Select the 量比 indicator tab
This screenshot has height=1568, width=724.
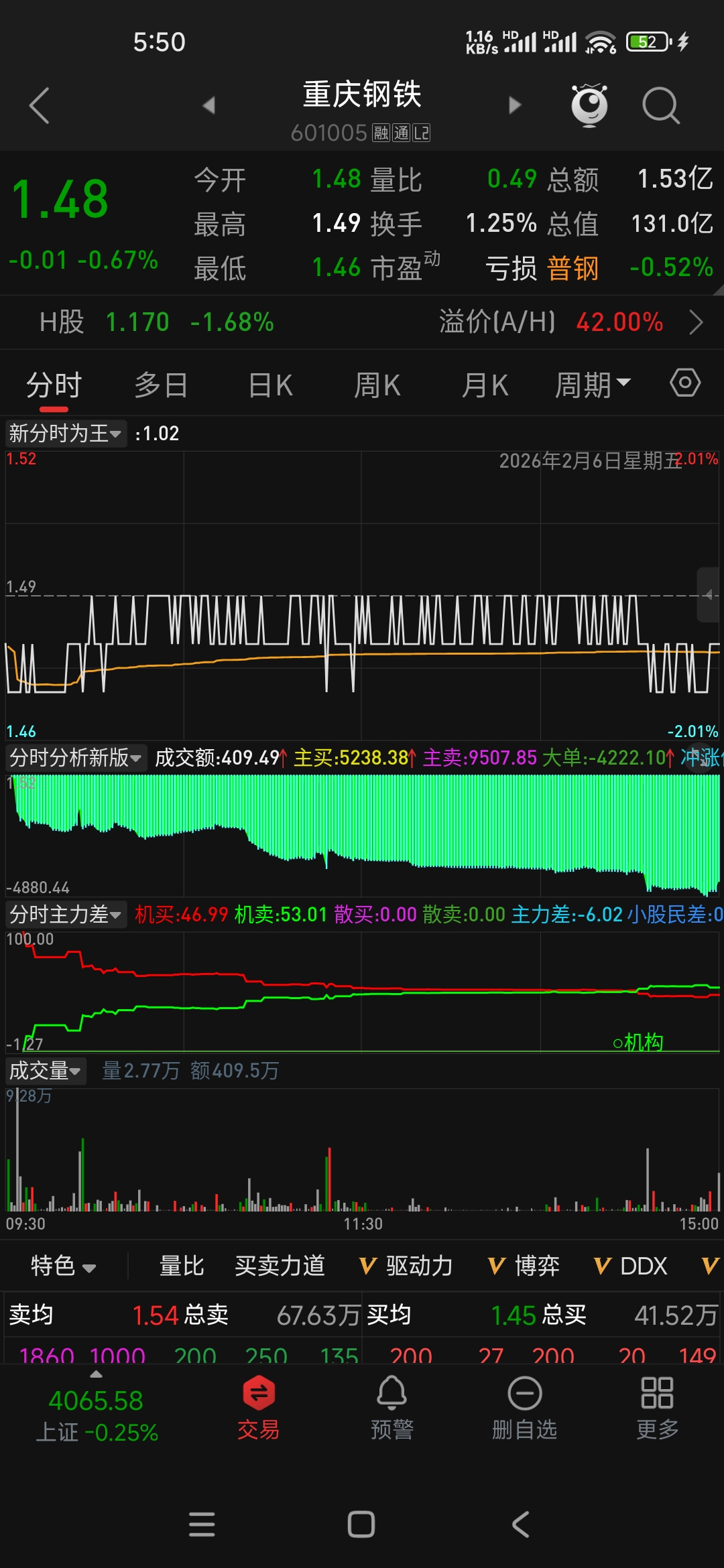(x=182, y=1266)
